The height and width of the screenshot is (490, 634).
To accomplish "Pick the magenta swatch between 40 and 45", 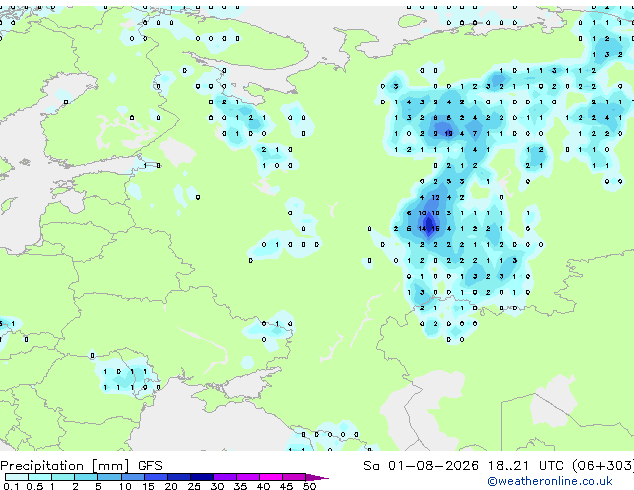I will coord(271,477).
